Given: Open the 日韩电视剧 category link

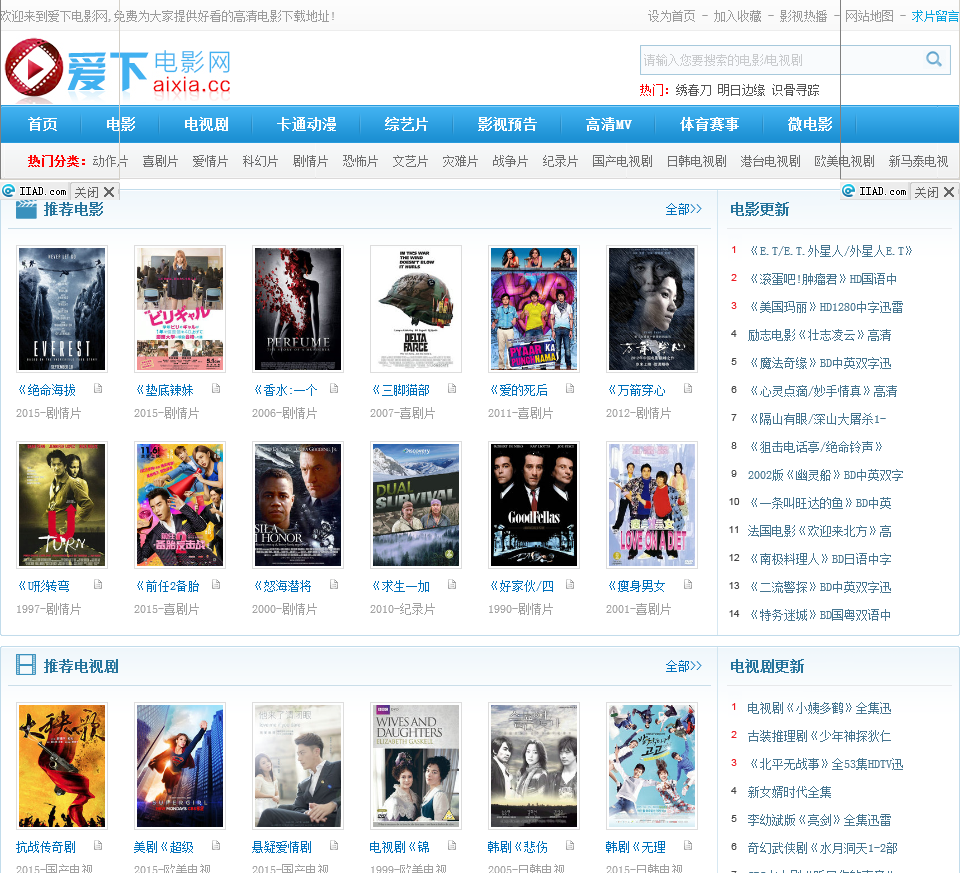Looking at the screenshot, I should pos(696,161).
